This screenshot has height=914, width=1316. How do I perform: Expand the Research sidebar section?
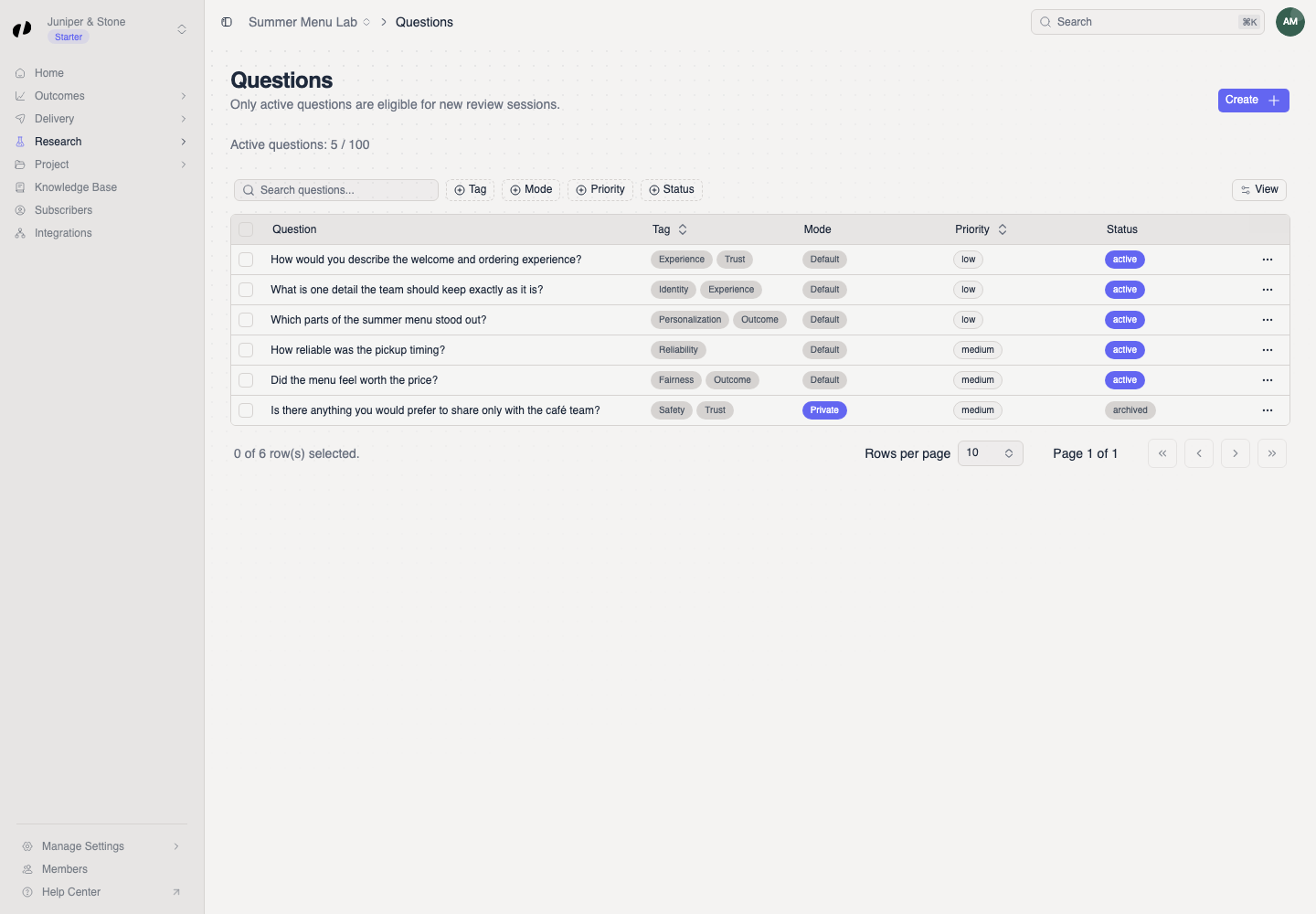184,142
